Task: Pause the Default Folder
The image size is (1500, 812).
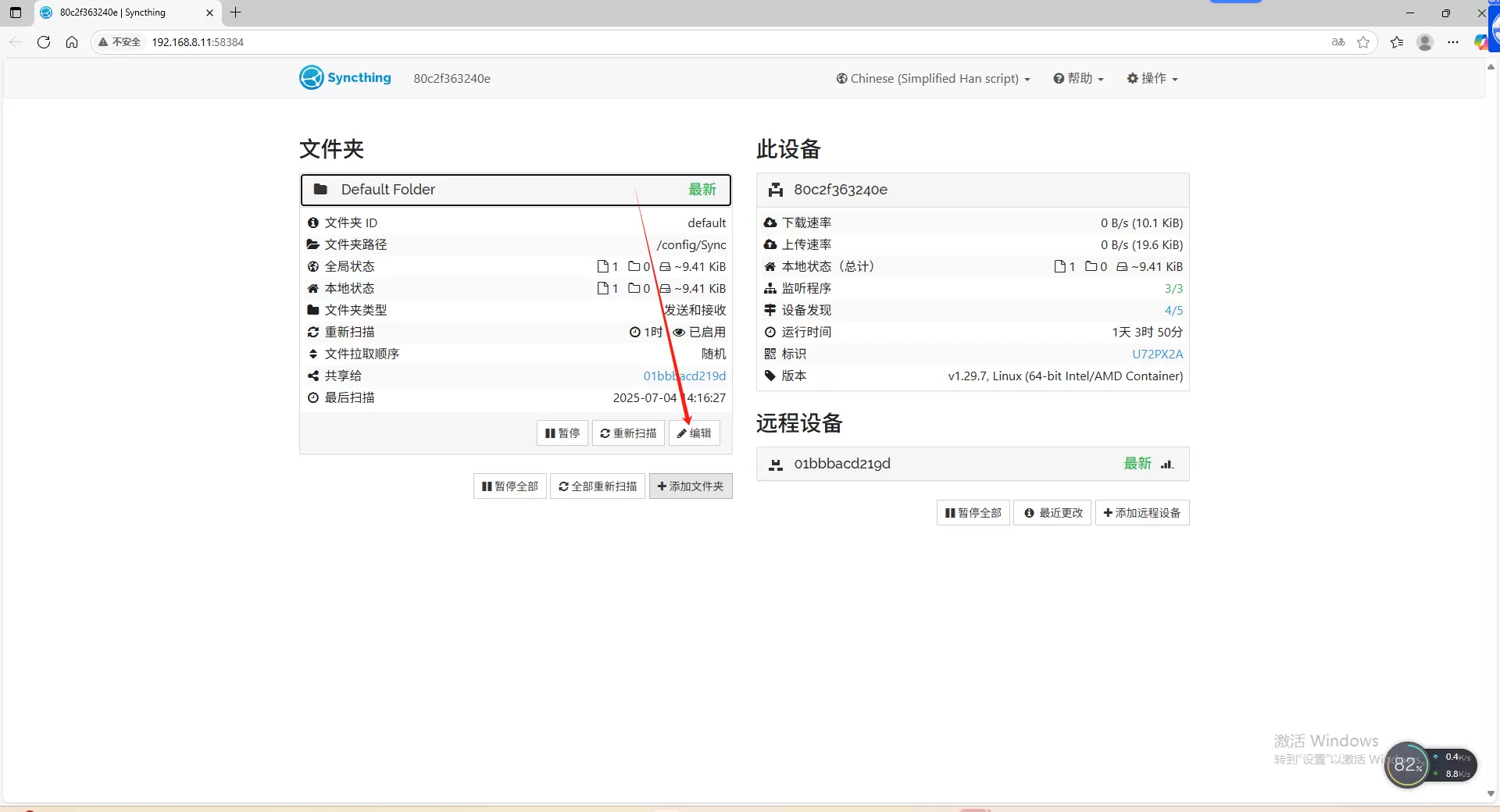Action: tap(562, 433)
